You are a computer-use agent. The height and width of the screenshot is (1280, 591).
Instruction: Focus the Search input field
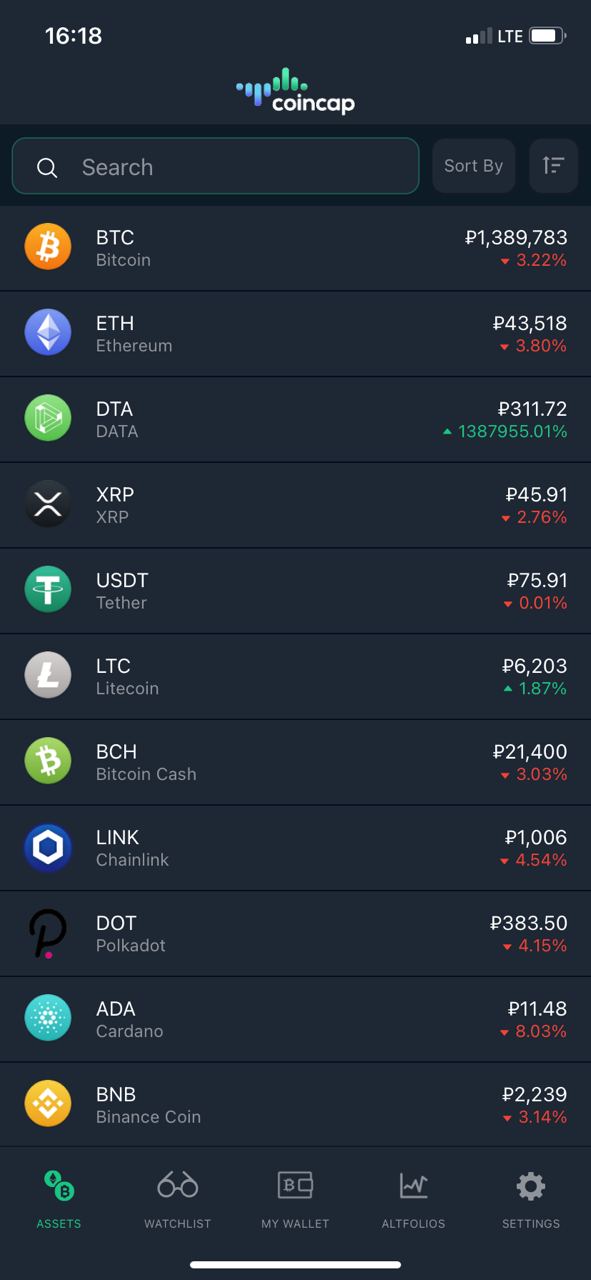[x=215, y=166]
